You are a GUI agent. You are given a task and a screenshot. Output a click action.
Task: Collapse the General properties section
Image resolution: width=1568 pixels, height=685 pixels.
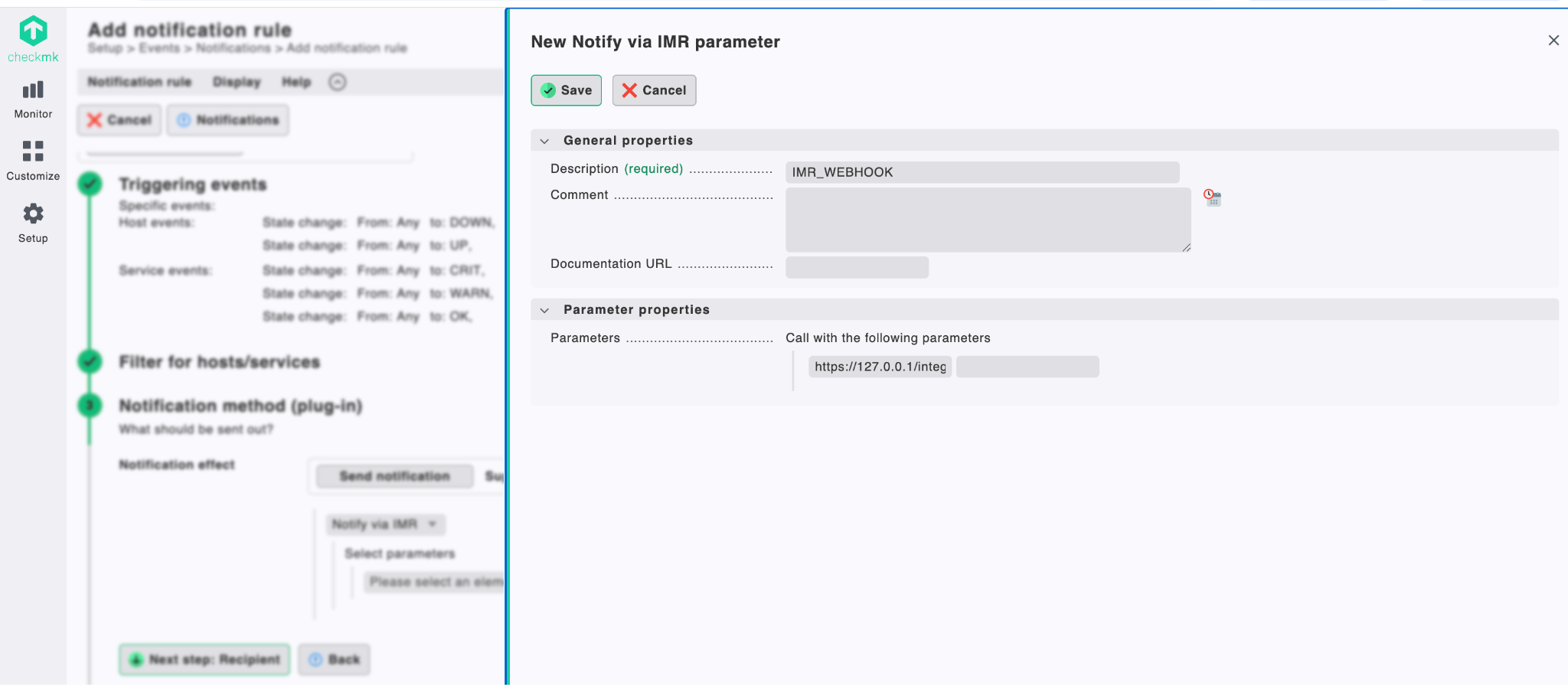544,141
